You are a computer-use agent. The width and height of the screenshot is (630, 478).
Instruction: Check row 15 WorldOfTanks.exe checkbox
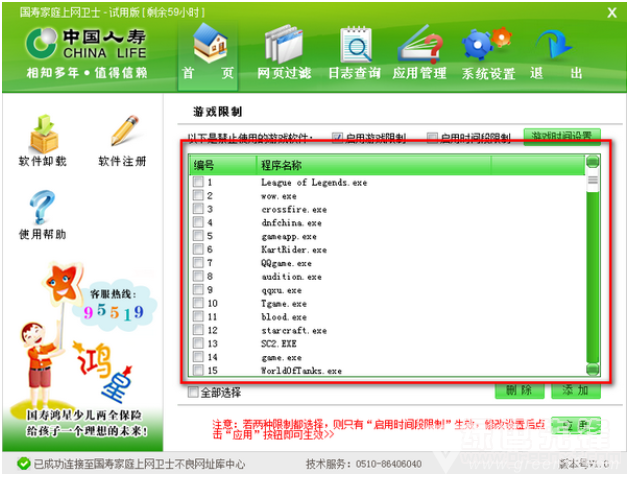coord(198,370)
